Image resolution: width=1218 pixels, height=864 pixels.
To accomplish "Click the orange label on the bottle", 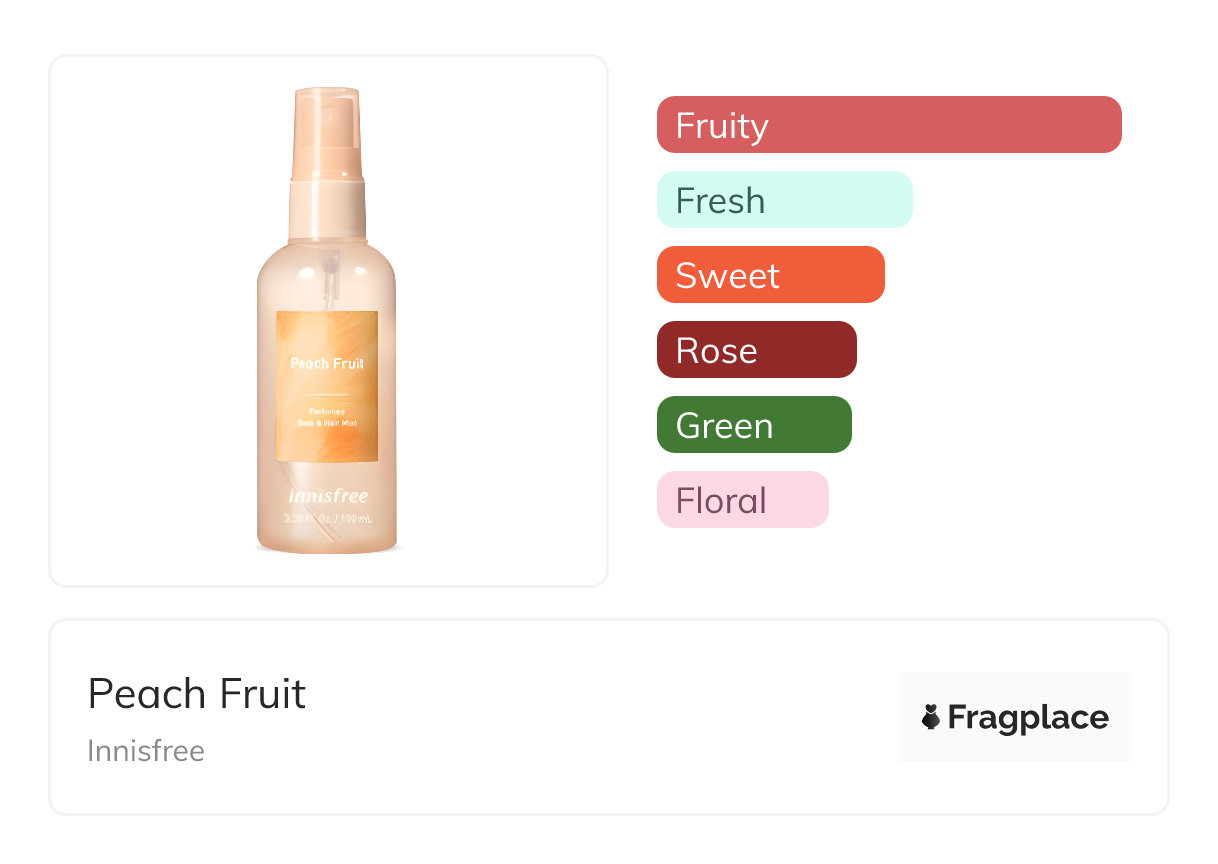I will tap(327, 386).
